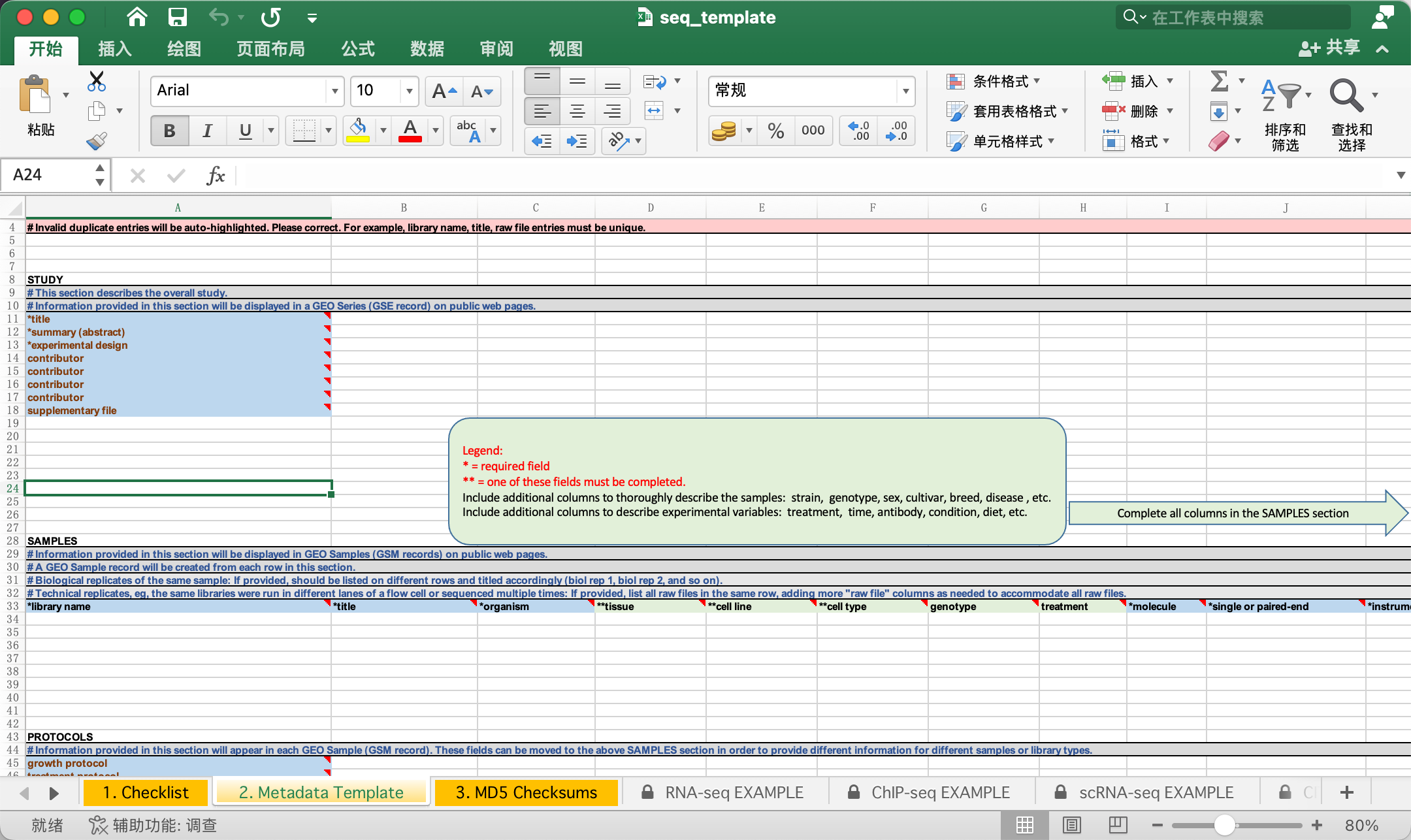Screen dimensions: 1411x840
Task: Click the add new sheet plus button
Action: (1346, 792)
